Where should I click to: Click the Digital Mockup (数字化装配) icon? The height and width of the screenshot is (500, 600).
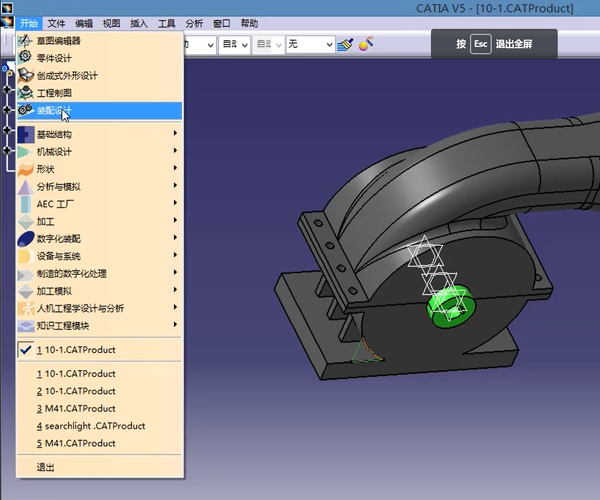(26, 239)
